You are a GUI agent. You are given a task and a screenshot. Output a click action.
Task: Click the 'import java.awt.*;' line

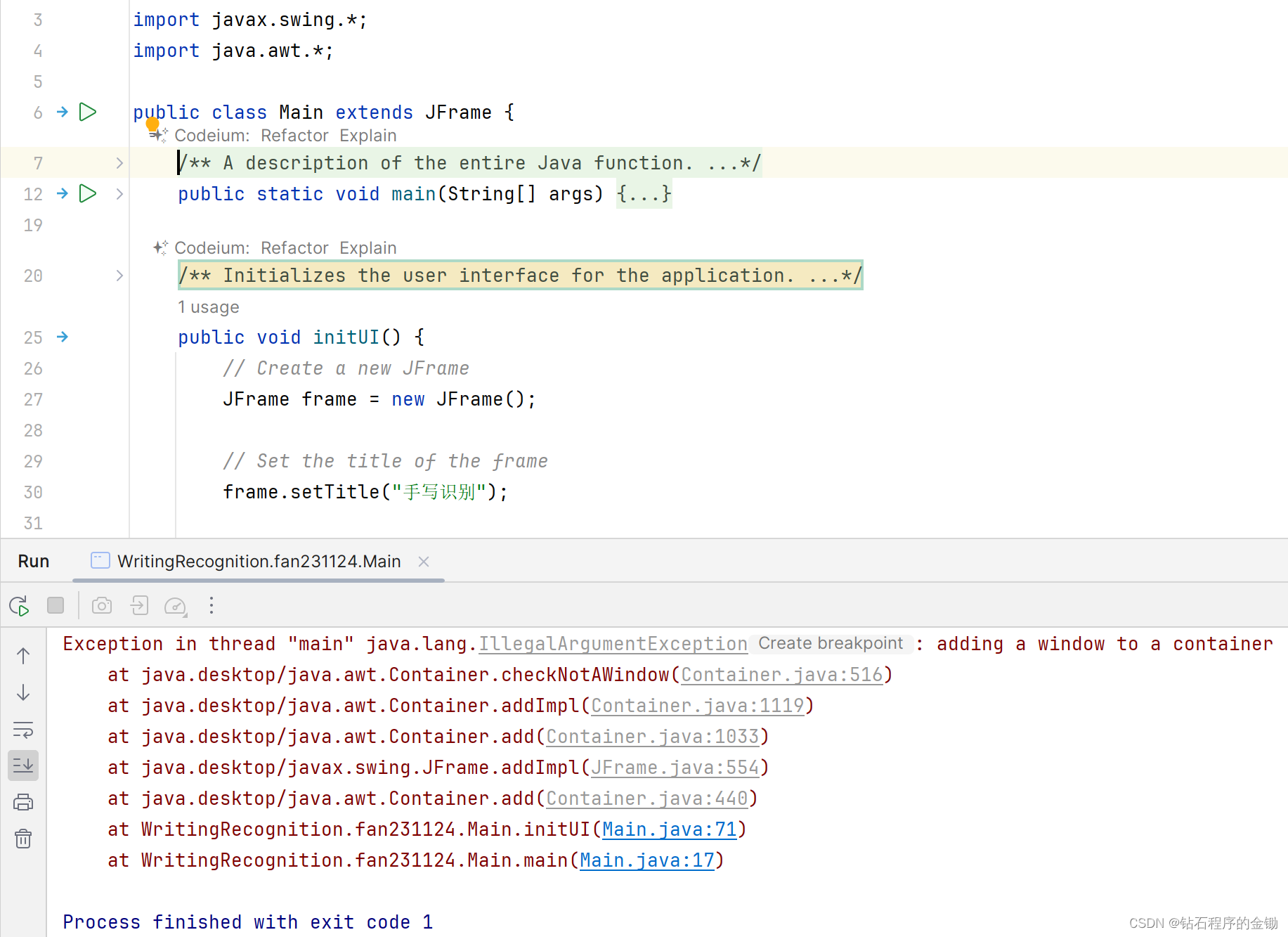click(x=233, y=51)
